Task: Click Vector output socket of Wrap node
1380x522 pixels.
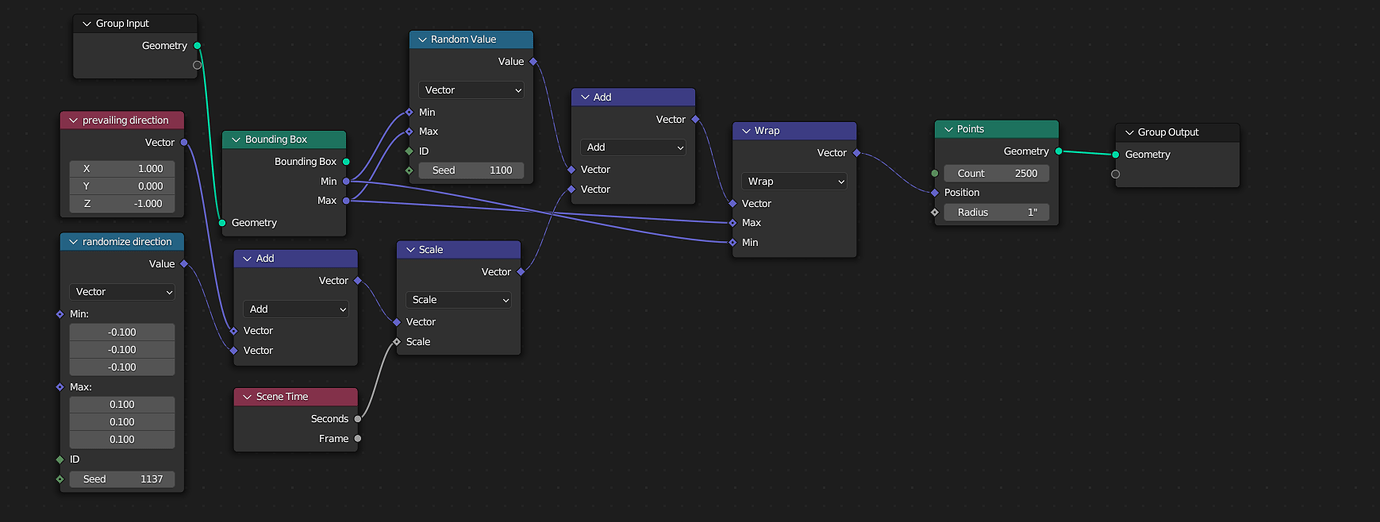Action: 856,153
